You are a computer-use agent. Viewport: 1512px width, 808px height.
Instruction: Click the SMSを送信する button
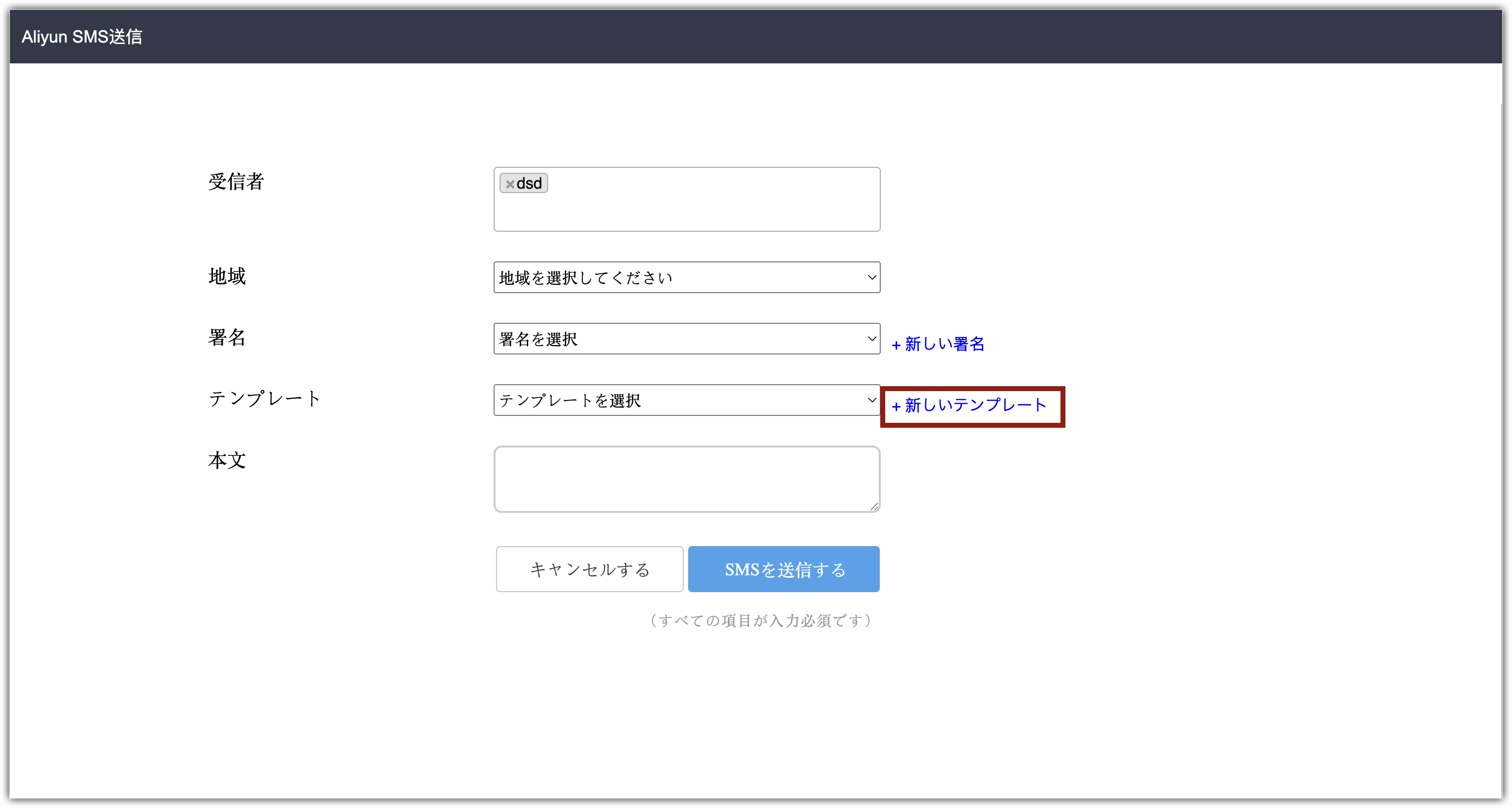click(783, 569)
